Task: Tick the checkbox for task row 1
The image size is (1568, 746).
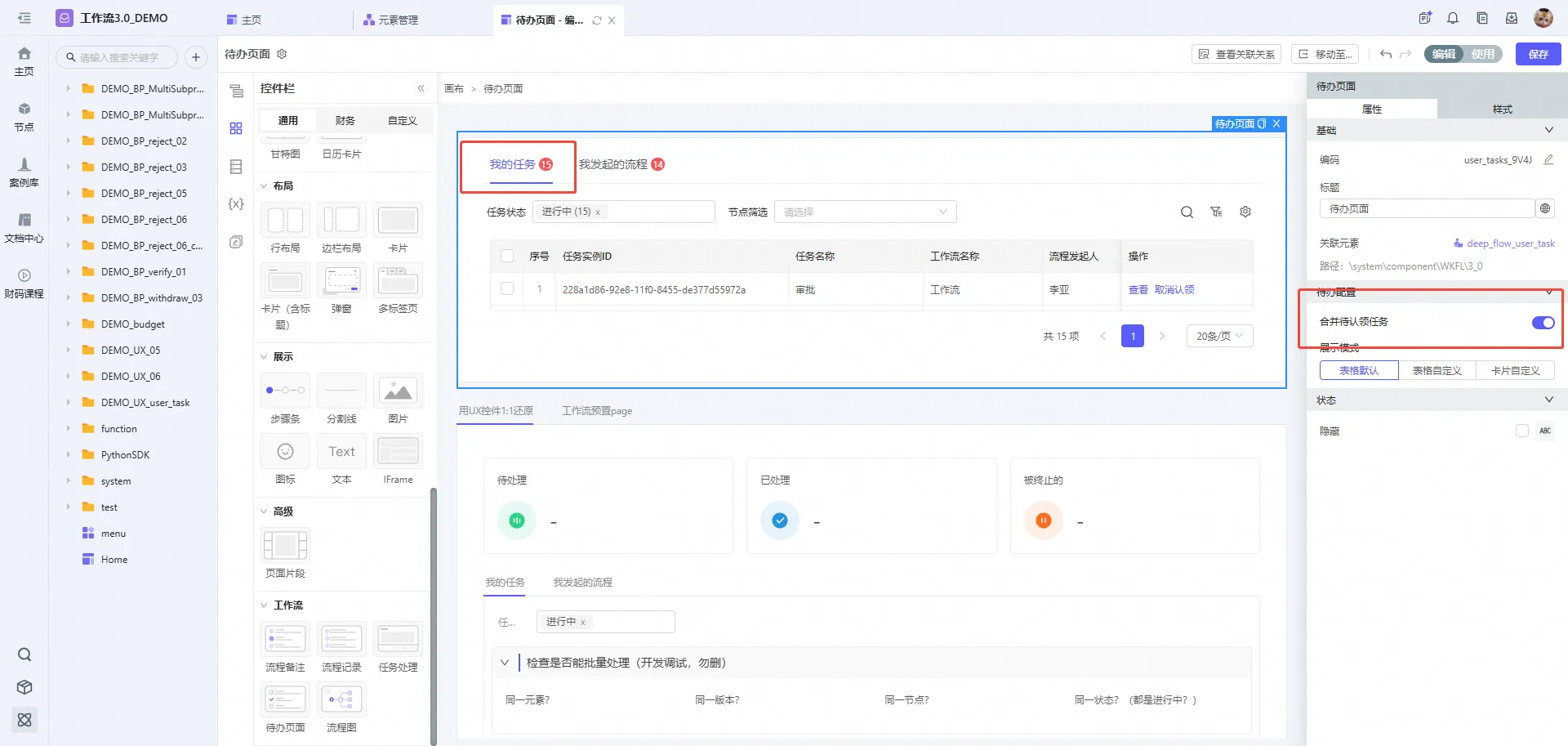Action: [507, 289]
